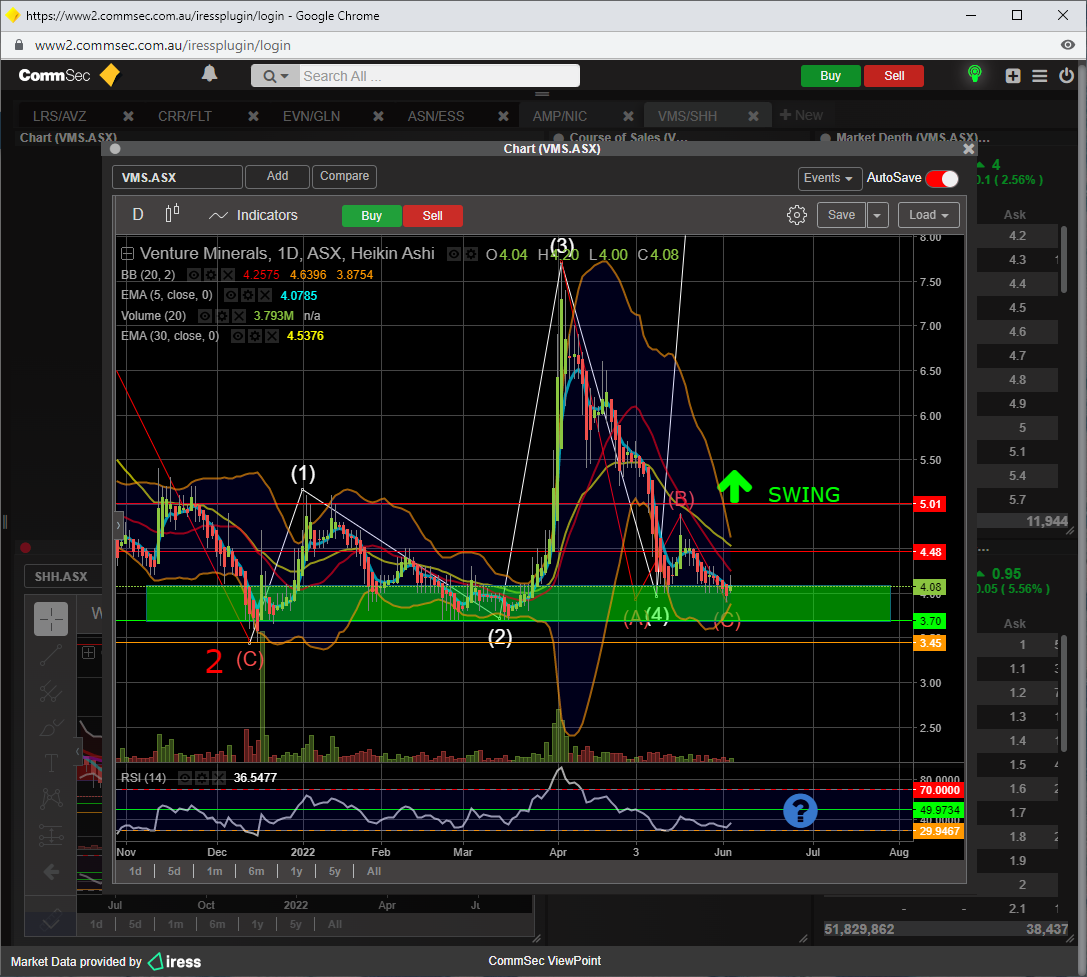Image resolution: width=1087 pixels, height=977 pixels.
Task: Click the 3.70 green price line label
Action: click(x=930, y=621)
